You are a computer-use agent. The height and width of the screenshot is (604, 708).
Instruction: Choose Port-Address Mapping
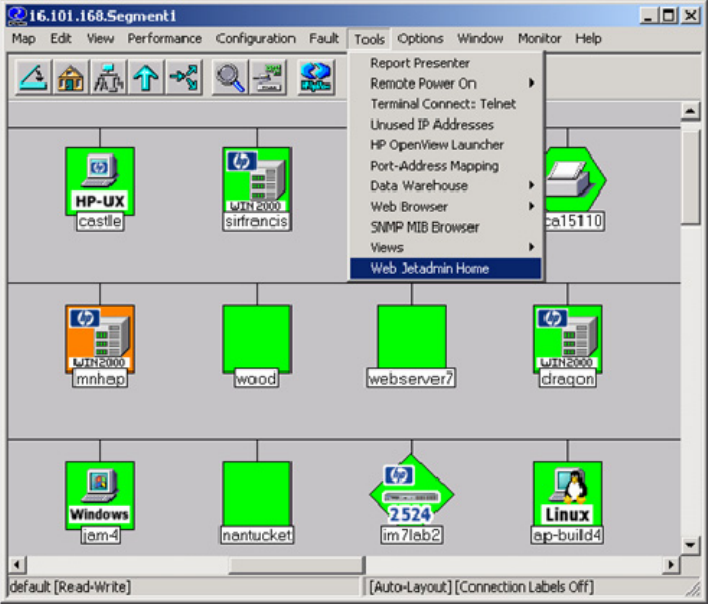[446, 166]
